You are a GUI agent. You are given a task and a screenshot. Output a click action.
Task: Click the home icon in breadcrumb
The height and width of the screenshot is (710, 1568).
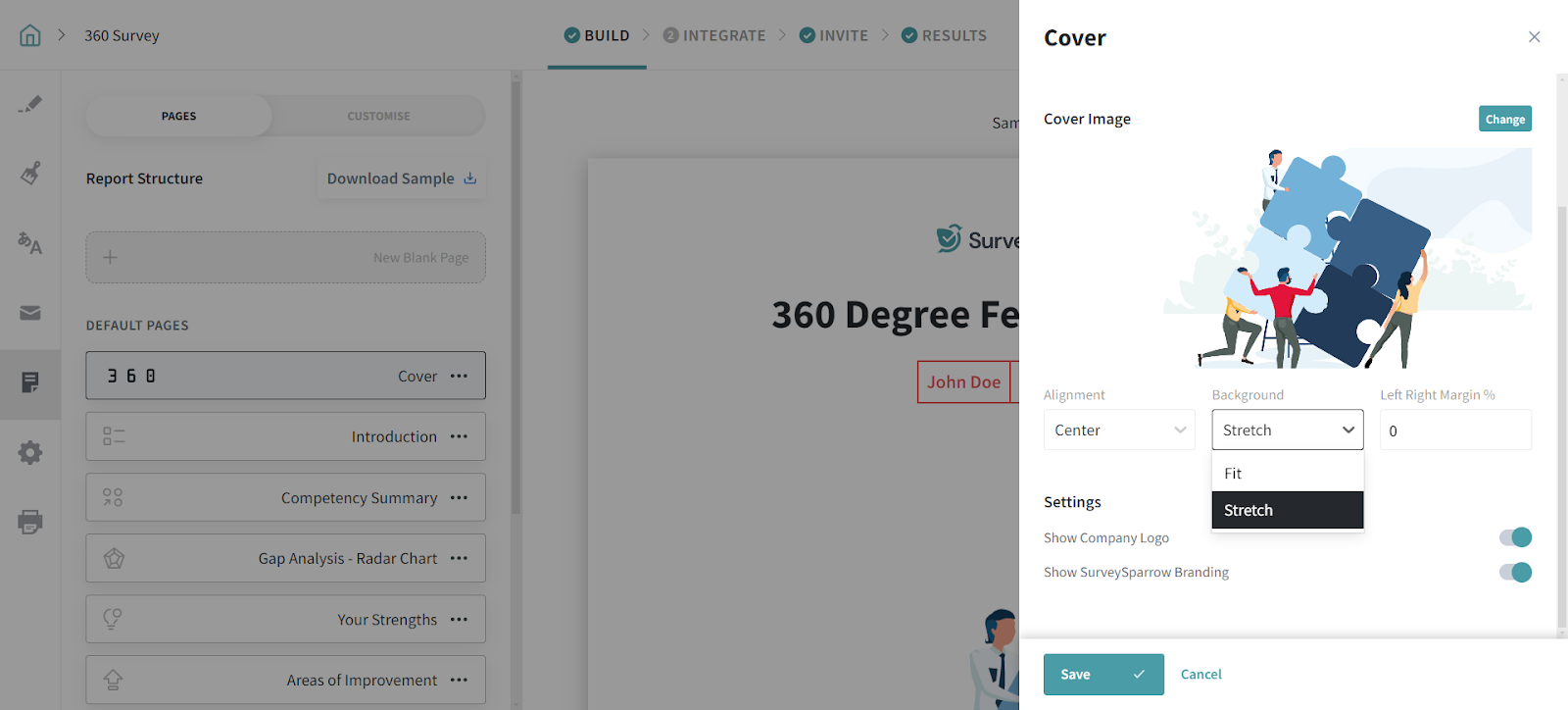coord(30,35)
